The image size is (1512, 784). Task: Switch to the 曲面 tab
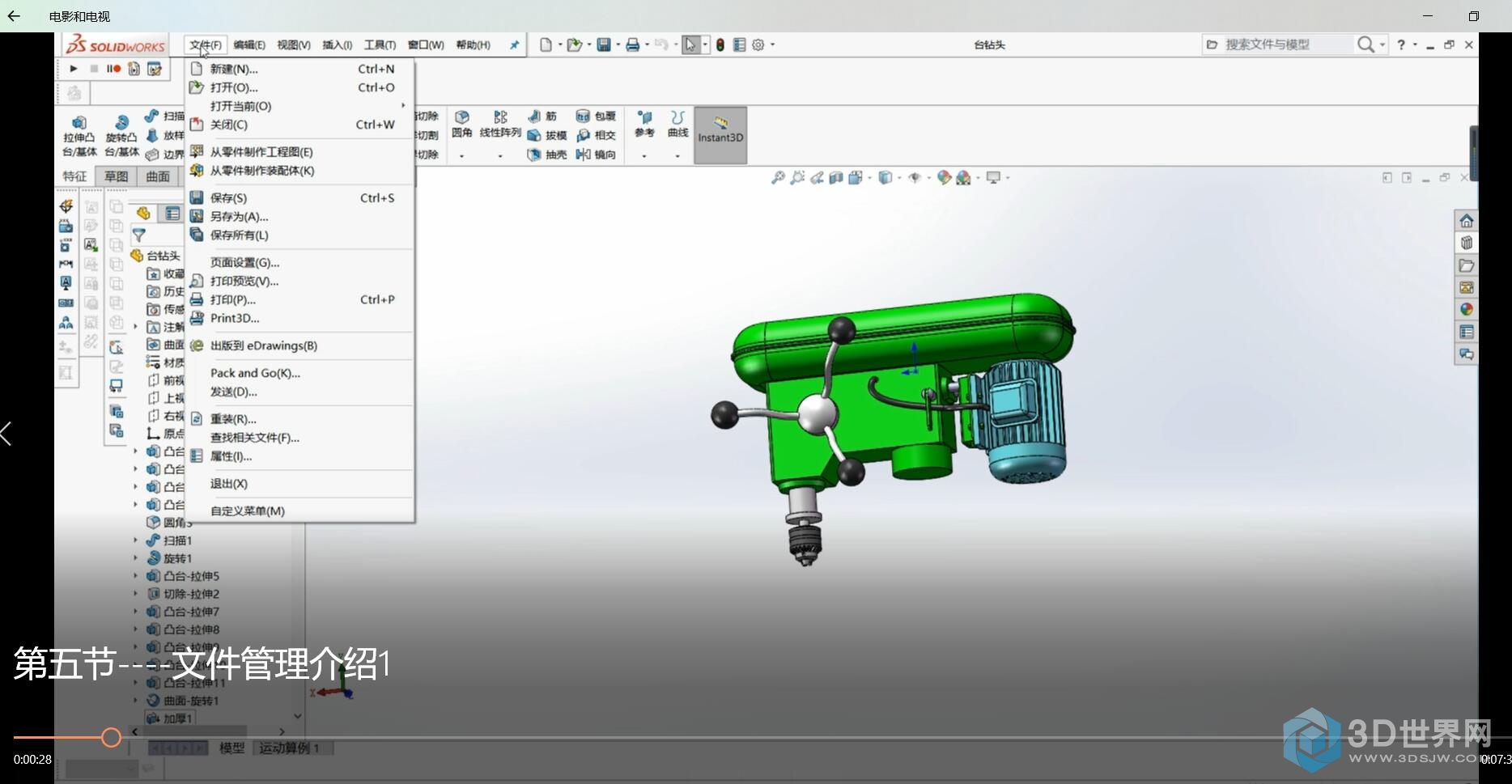[x=158, y=176]
